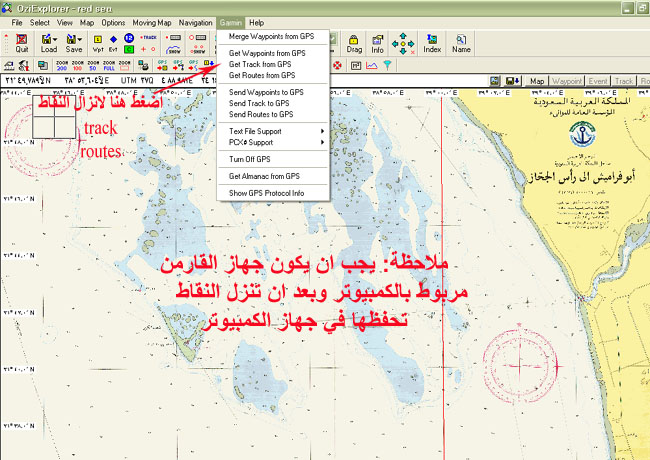Choose Show GPS Protocol Info

tap(273, 193)
